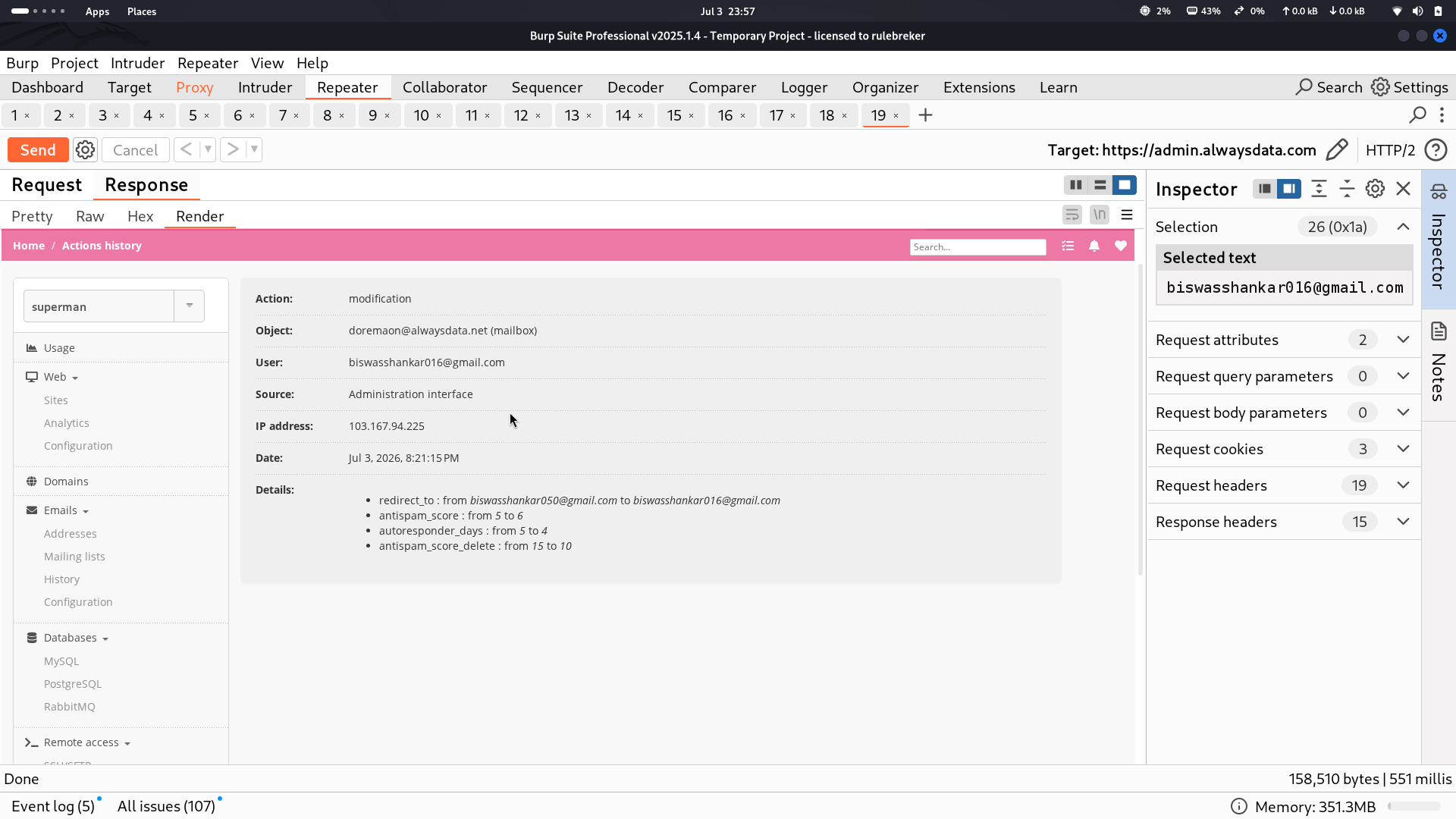
Task: Switch to the Collaborator tab
Action: 444,87
